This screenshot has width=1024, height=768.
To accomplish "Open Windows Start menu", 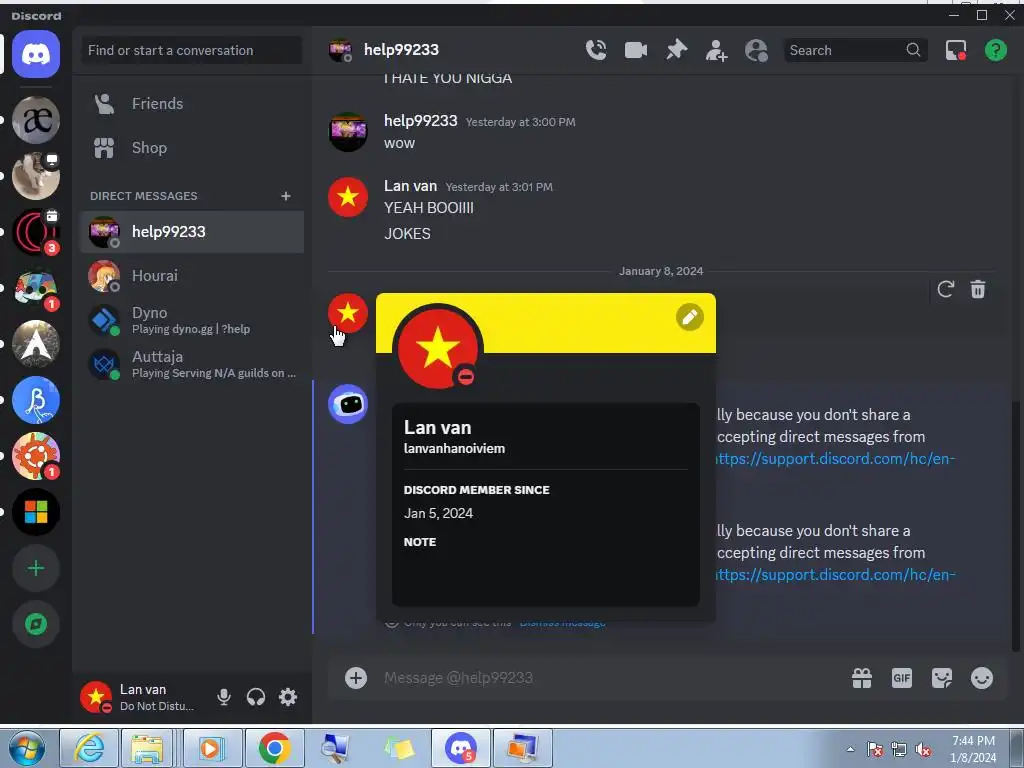I will (27, 748).
